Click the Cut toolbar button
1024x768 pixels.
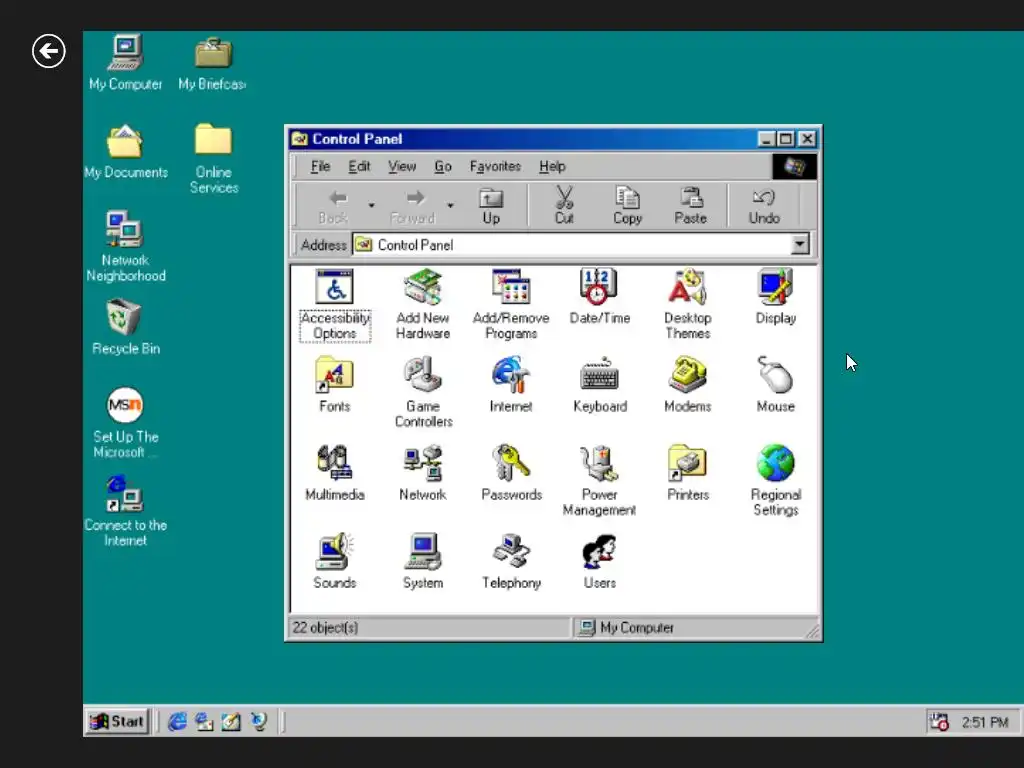[x=564, y=206]
